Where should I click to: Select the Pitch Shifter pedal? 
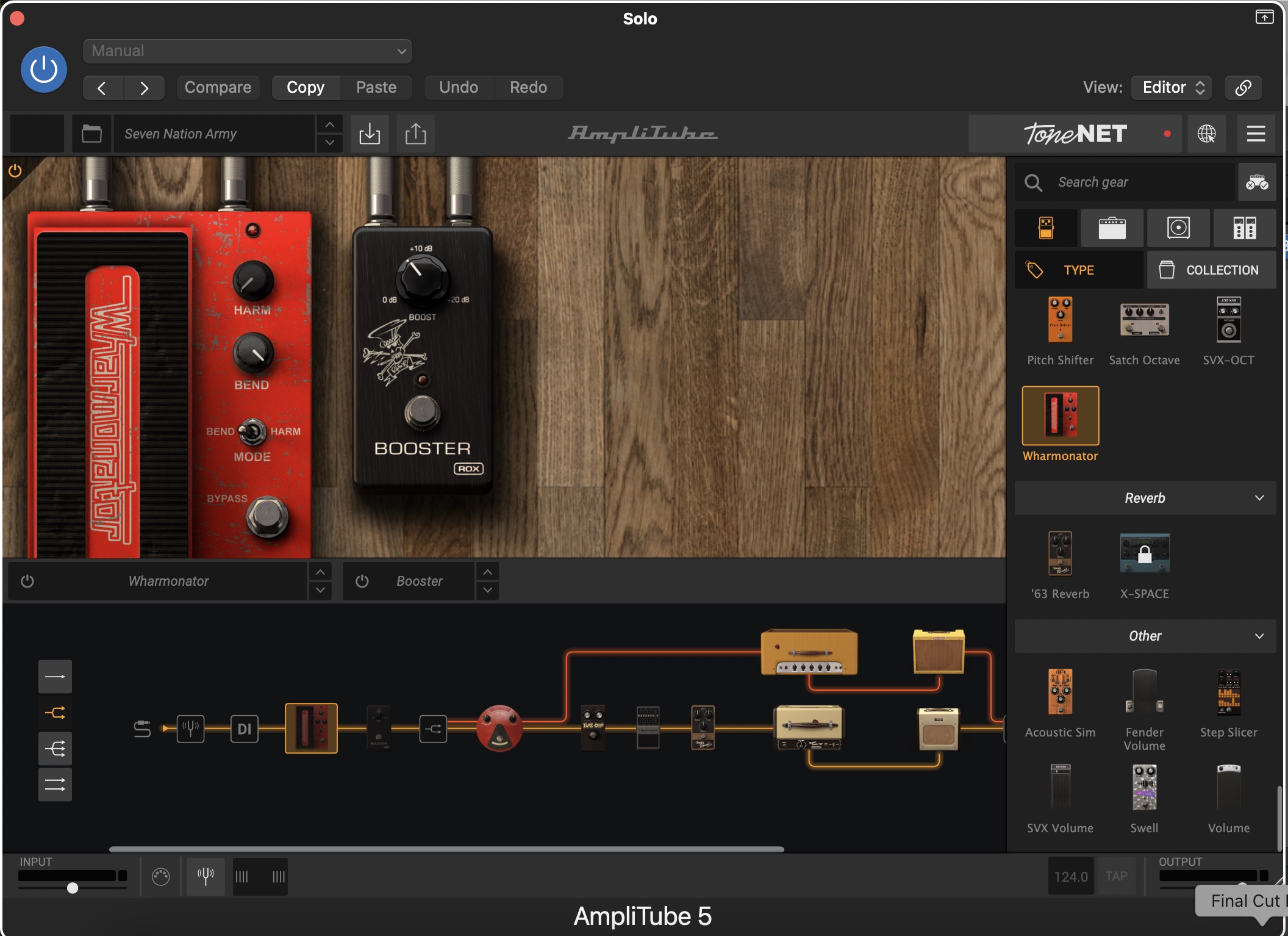tap(1060, 331)
